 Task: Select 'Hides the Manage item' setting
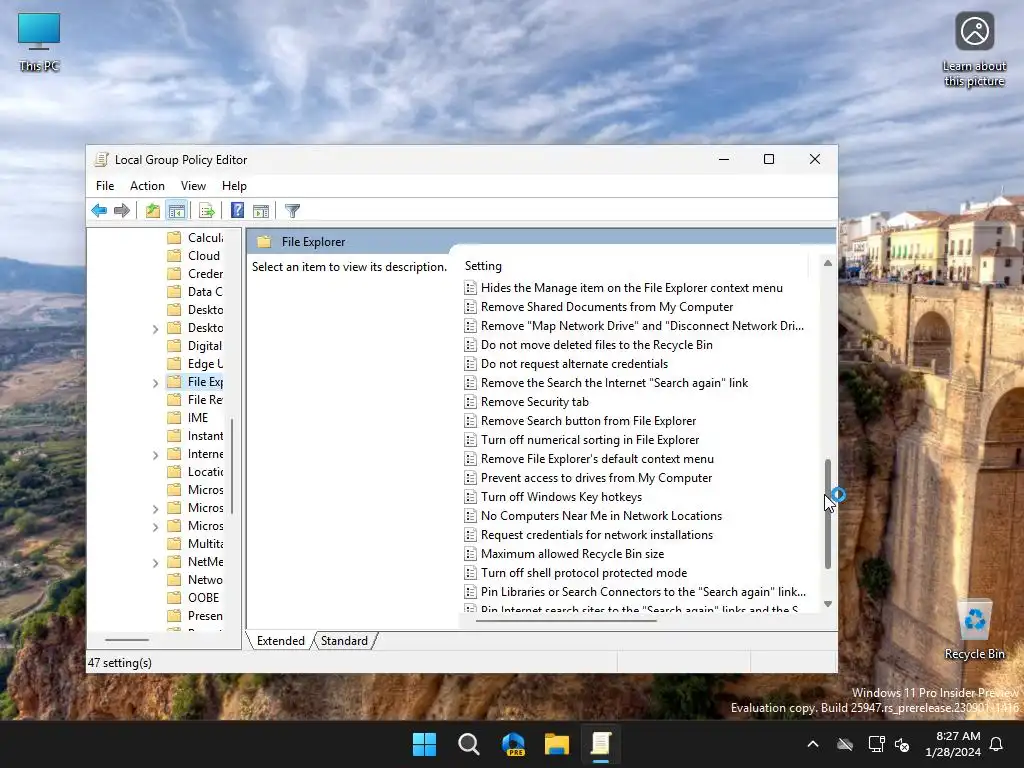tap(632, 288)
